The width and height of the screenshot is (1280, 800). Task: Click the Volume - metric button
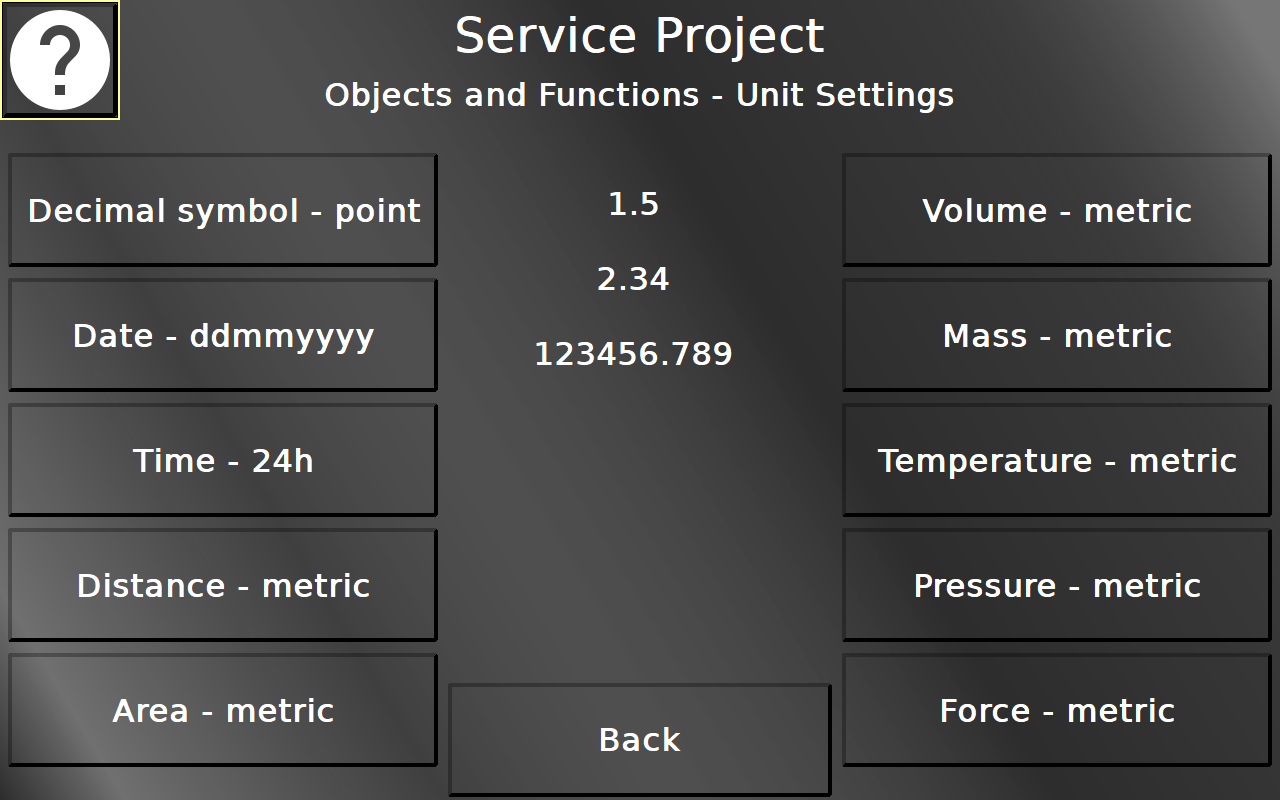coord(1056,210)
